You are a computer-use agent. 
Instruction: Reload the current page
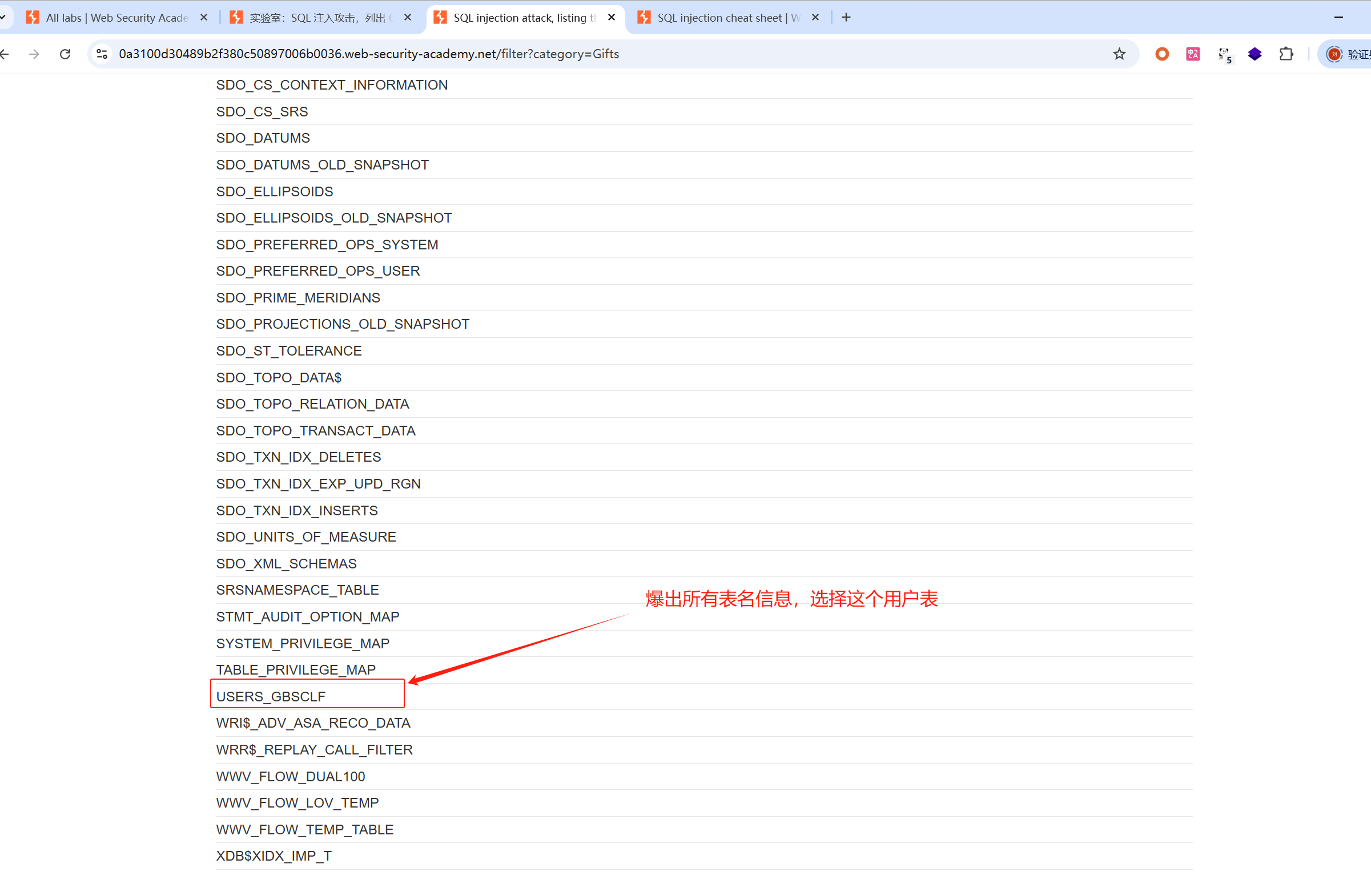(65, 54)
